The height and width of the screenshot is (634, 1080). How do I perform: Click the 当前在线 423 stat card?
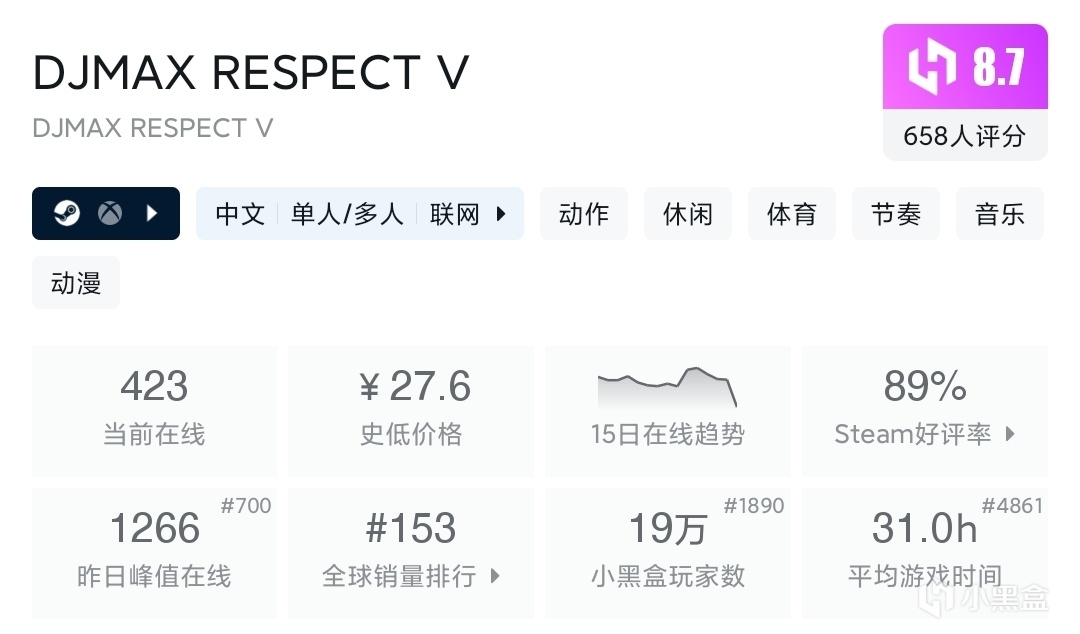154,411
